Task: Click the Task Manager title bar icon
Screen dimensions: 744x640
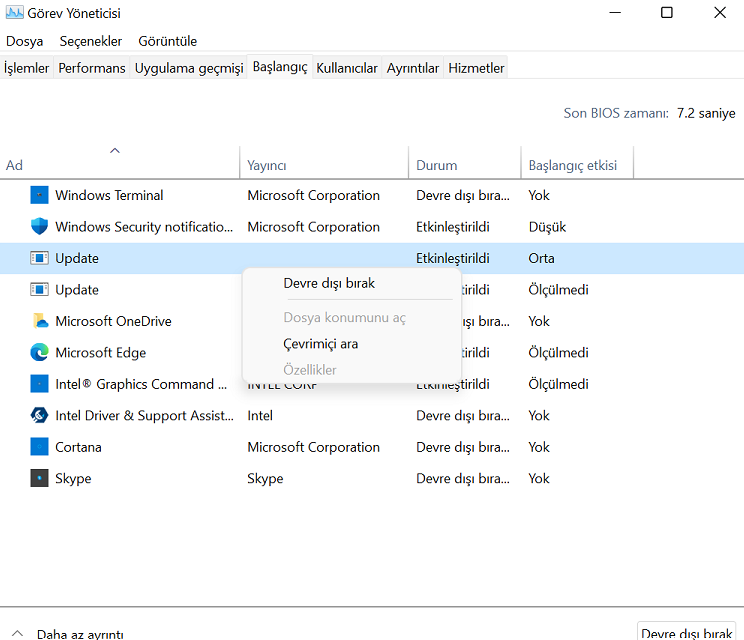Action: tap(14, 12)
